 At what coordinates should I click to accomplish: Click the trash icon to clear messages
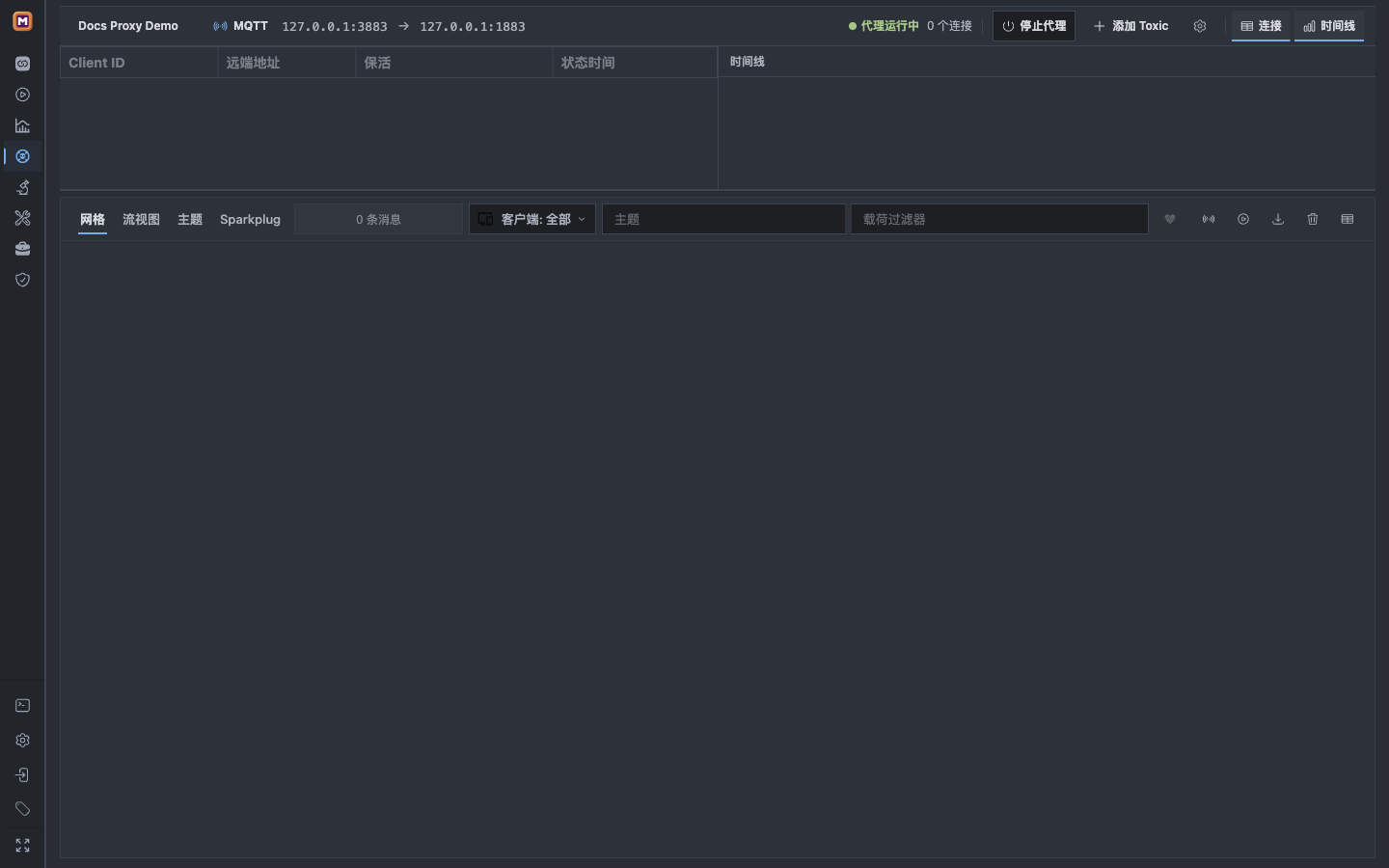point(1313,219)
